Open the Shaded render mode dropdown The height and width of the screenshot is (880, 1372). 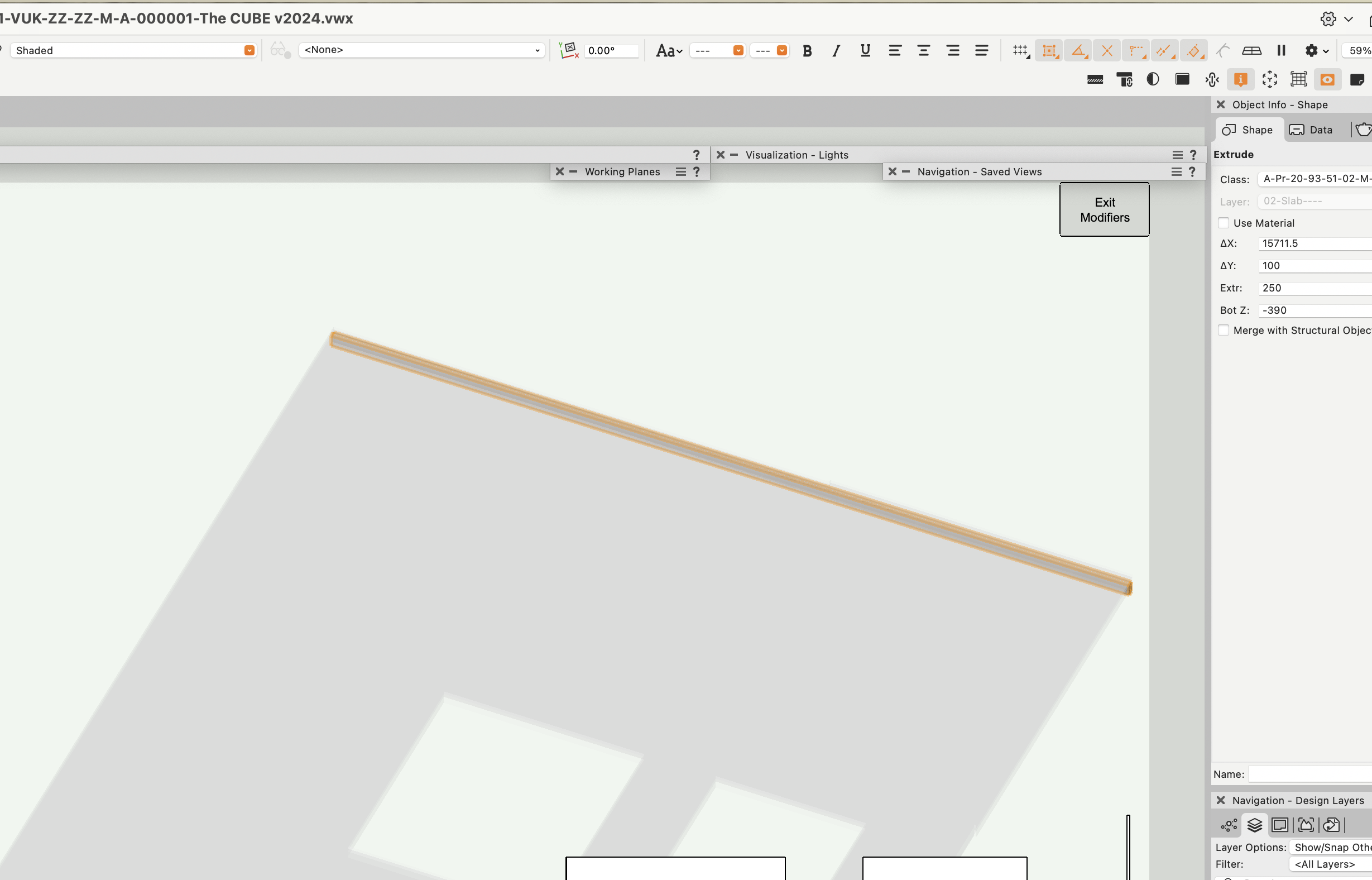pyautogui.click(x=248, y=50)
